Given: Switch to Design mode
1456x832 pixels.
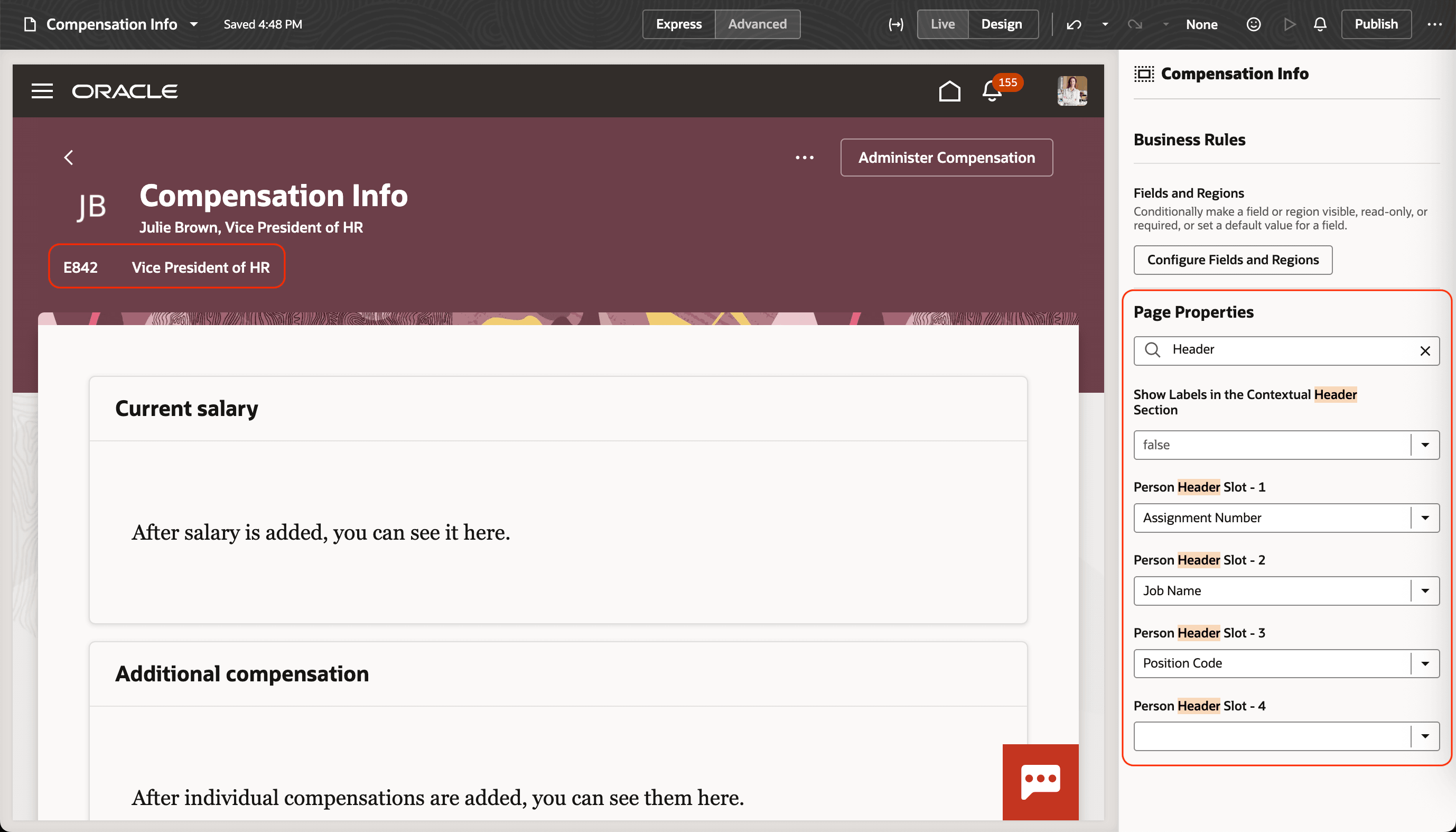Looking at the screenshot, I should coord(1003,24).
